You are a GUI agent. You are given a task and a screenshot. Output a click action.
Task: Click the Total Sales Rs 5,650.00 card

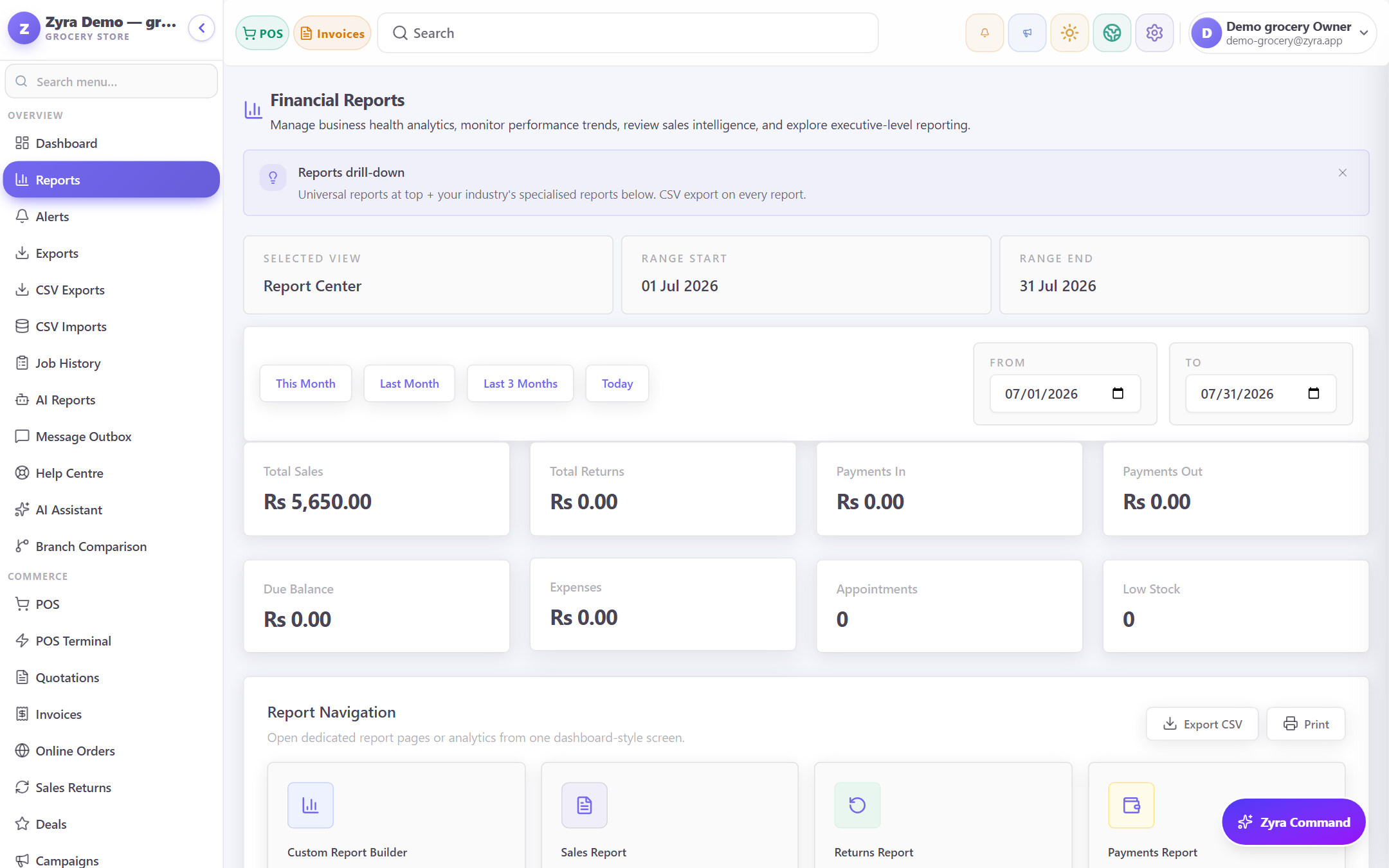coord(377,489)
